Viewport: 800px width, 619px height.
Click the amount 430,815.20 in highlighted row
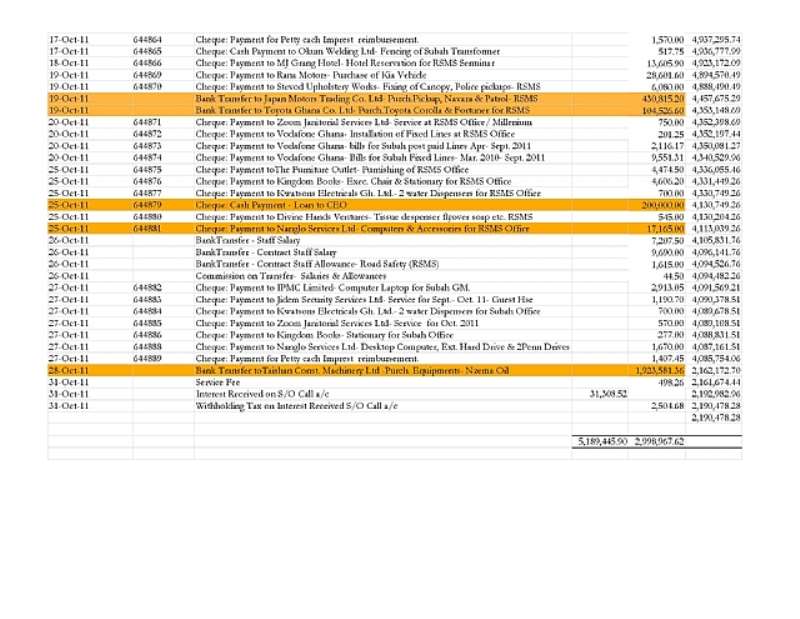click(x=663, y=98)
